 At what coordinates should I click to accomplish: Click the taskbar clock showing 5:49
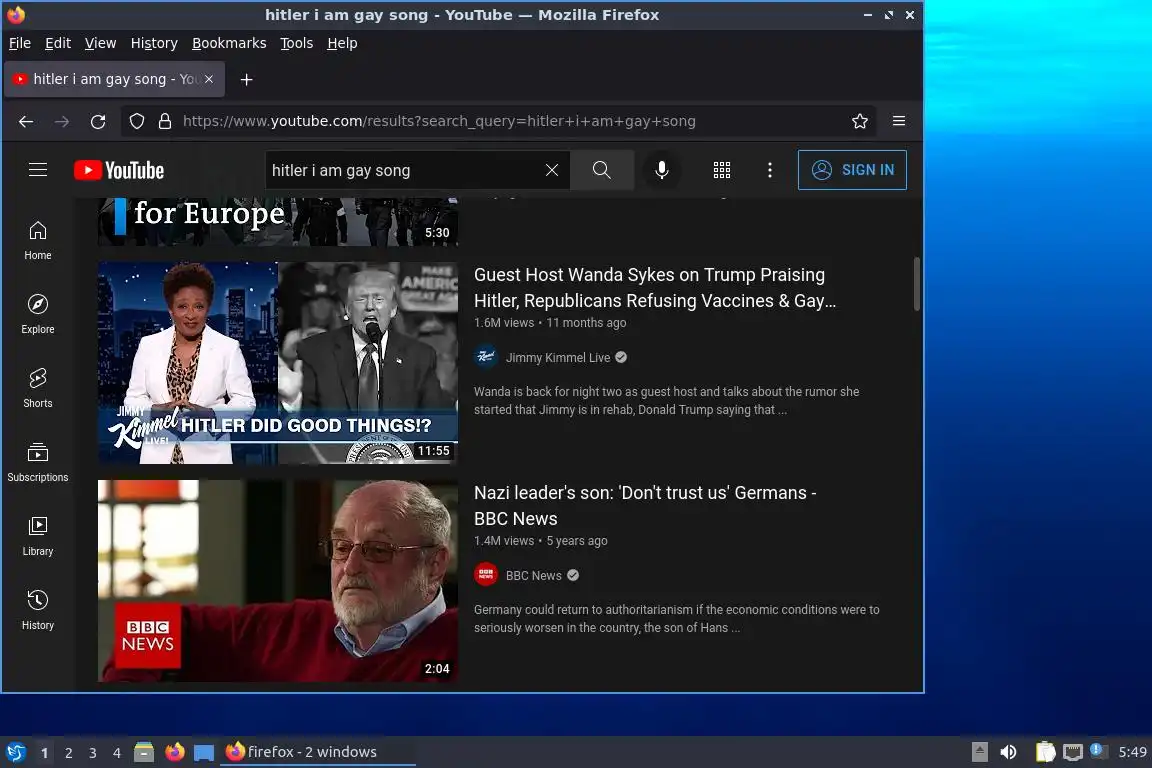click(1131, 752)
